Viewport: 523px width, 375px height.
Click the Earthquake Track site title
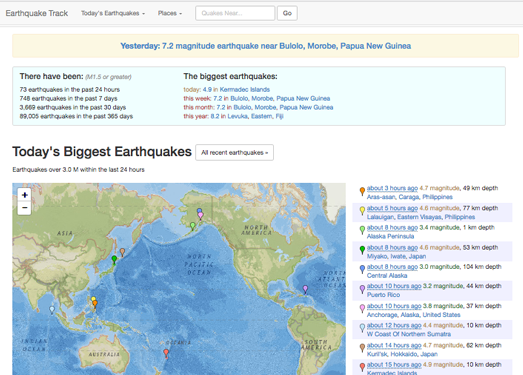(x=37, y=13)
